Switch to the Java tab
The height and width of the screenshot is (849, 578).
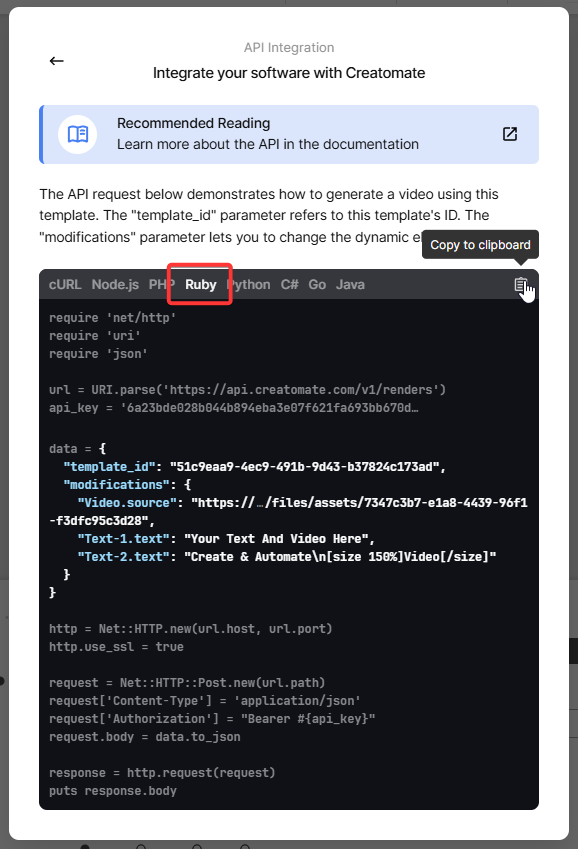[x=350, y=285]
